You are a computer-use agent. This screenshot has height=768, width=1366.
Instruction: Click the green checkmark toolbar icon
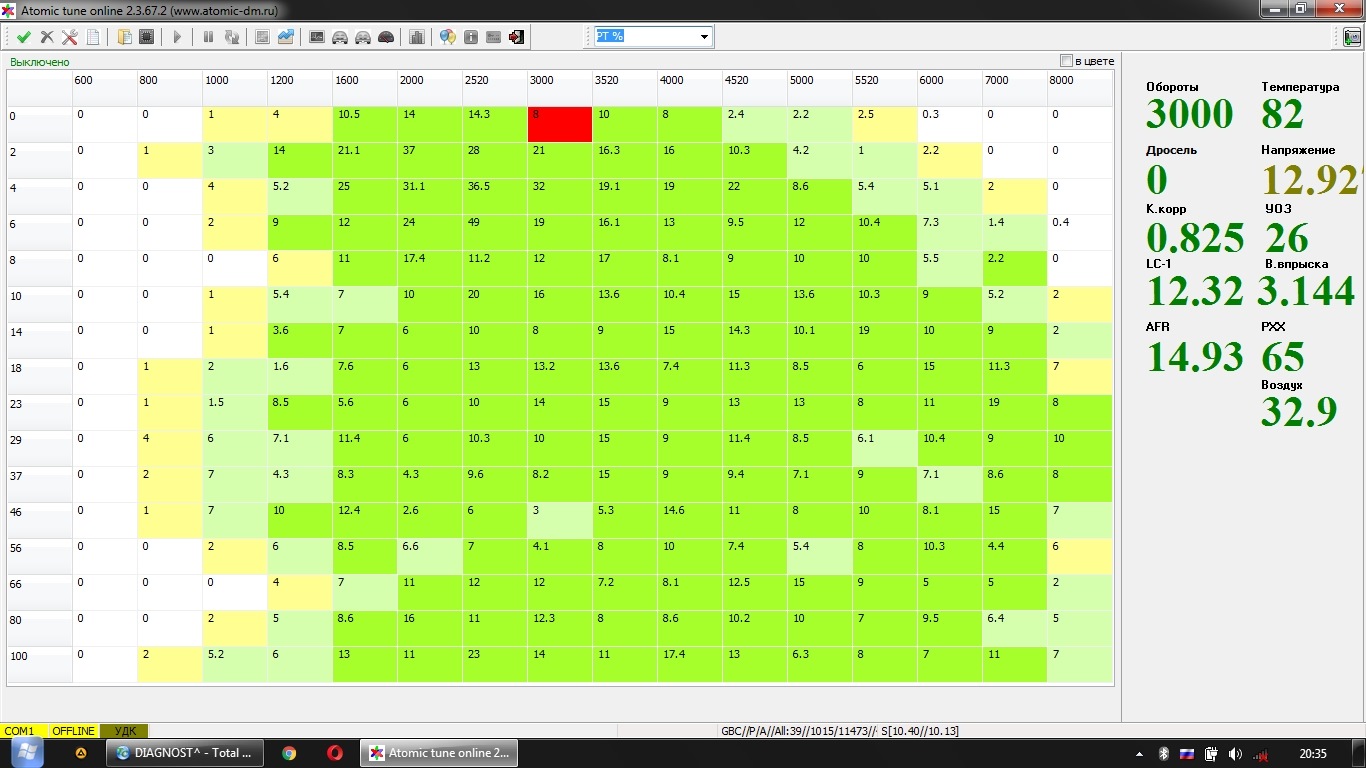tap(24, 37)
